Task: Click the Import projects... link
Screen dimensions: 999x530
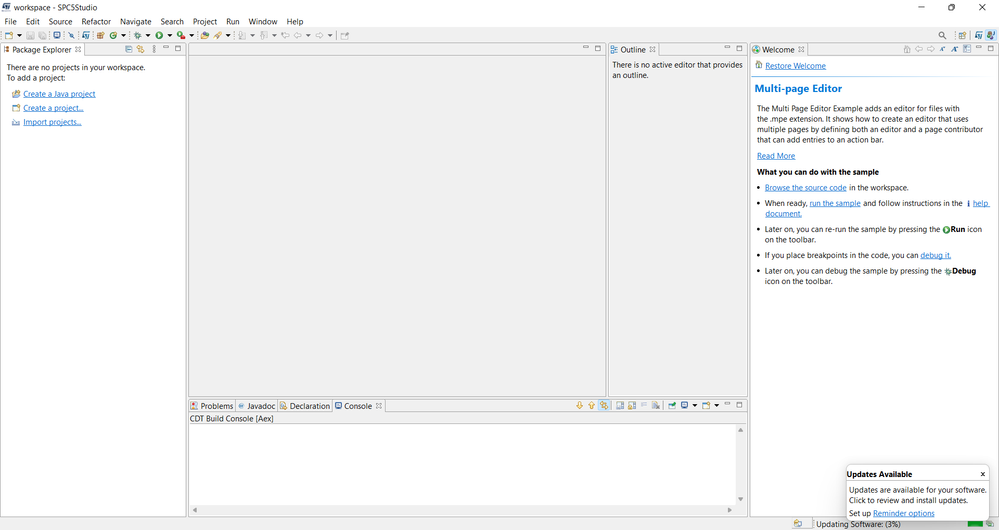Action: coord(52,122)
